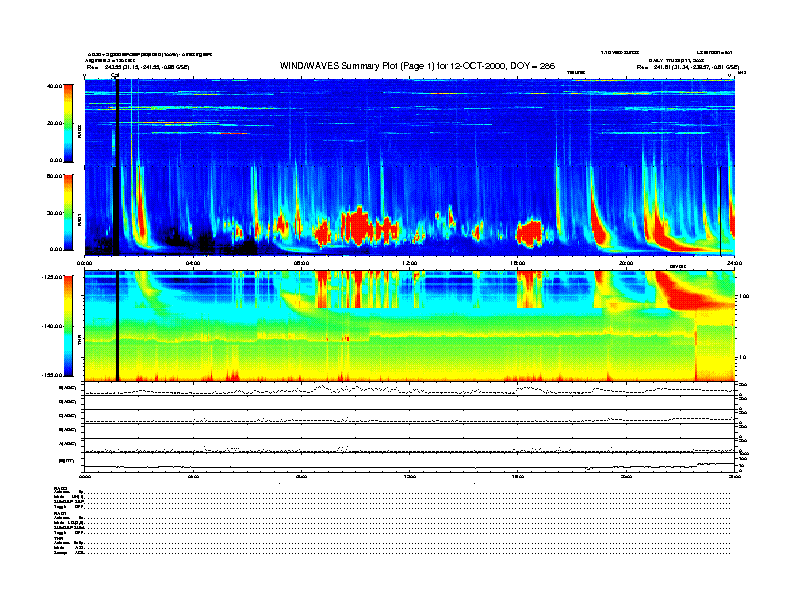Click the 60.00 label on RAD1 scale
This screenshot has height=612, width=792.
tap(55, 176)
